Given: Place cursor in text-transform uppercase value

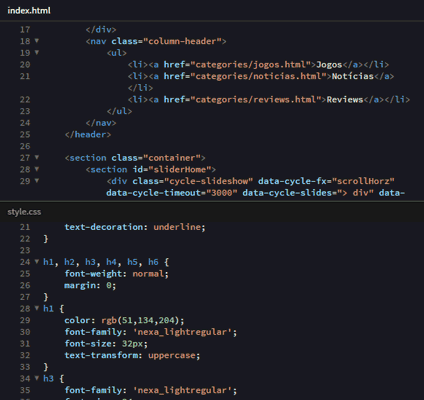Looking at the screenshot, I should pos(172,355).
